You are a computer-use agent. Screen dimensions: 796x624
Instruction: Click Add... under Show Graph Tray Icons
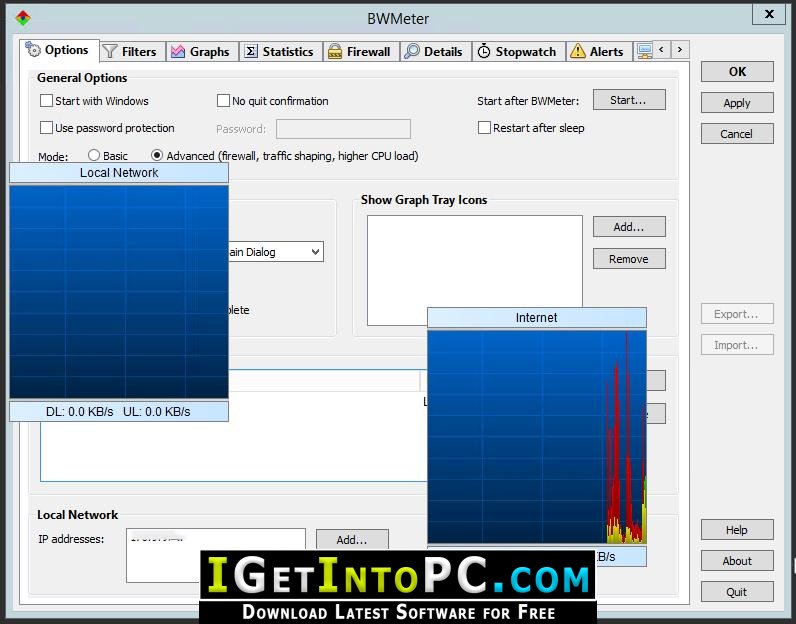(x=629, y=227)
